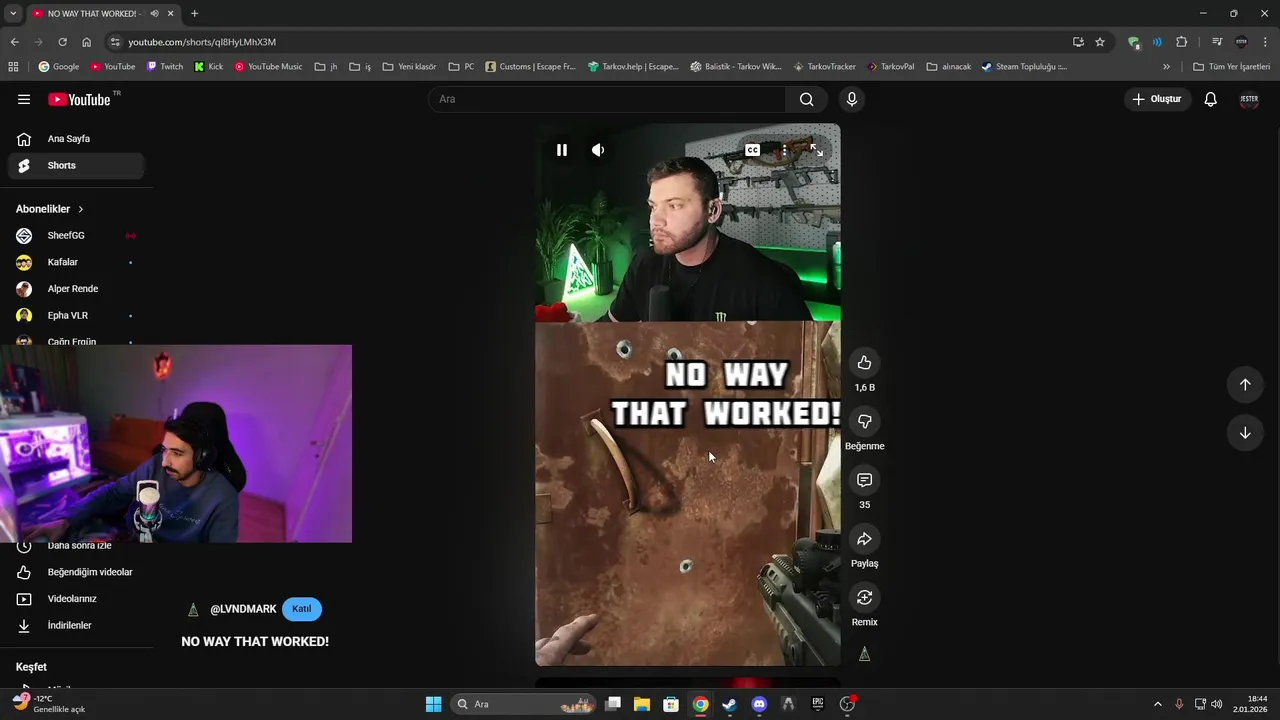Open the YouTube hamburger guide menu
Viewport: 1280px width, 720px height.
click(x=24, y=99)
